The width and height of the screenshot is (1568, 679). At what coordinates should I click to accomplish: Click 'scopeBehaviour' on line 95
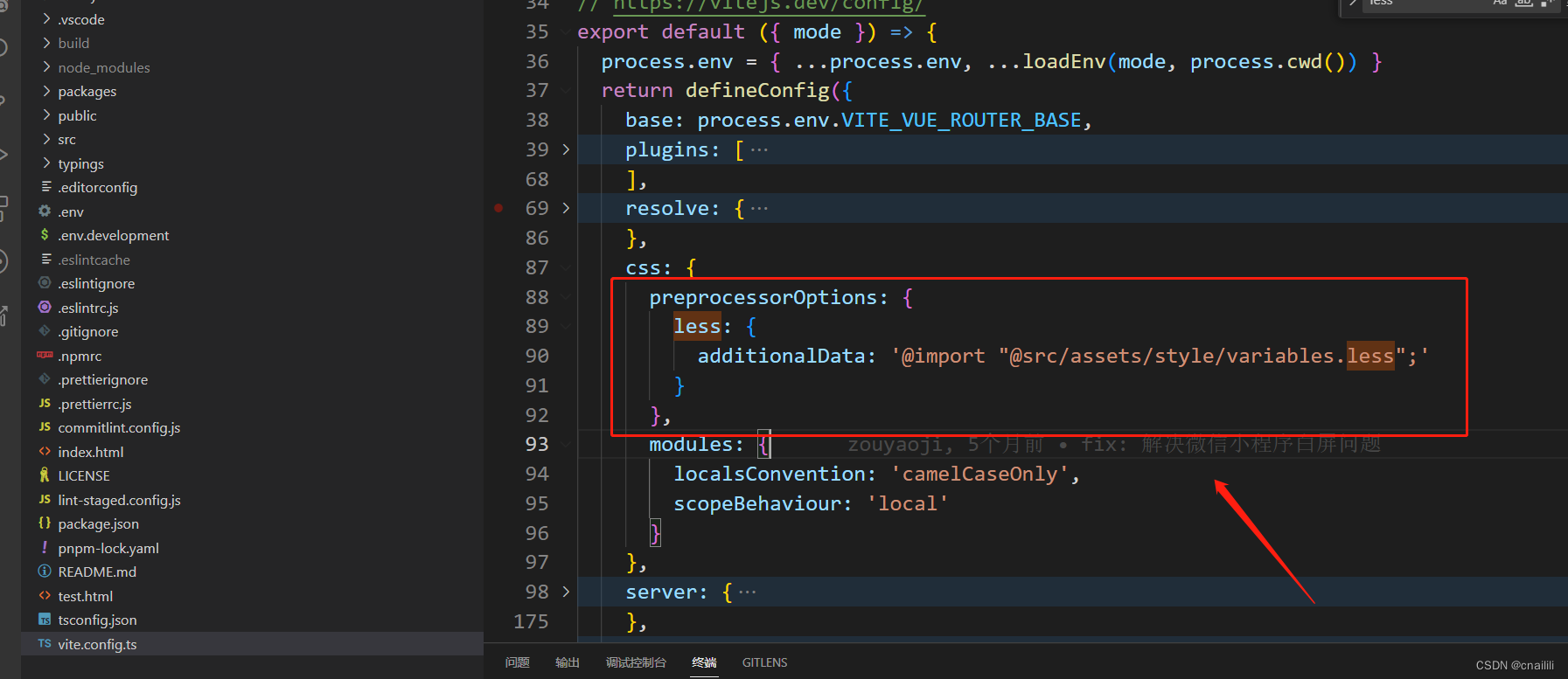point(757,503)
